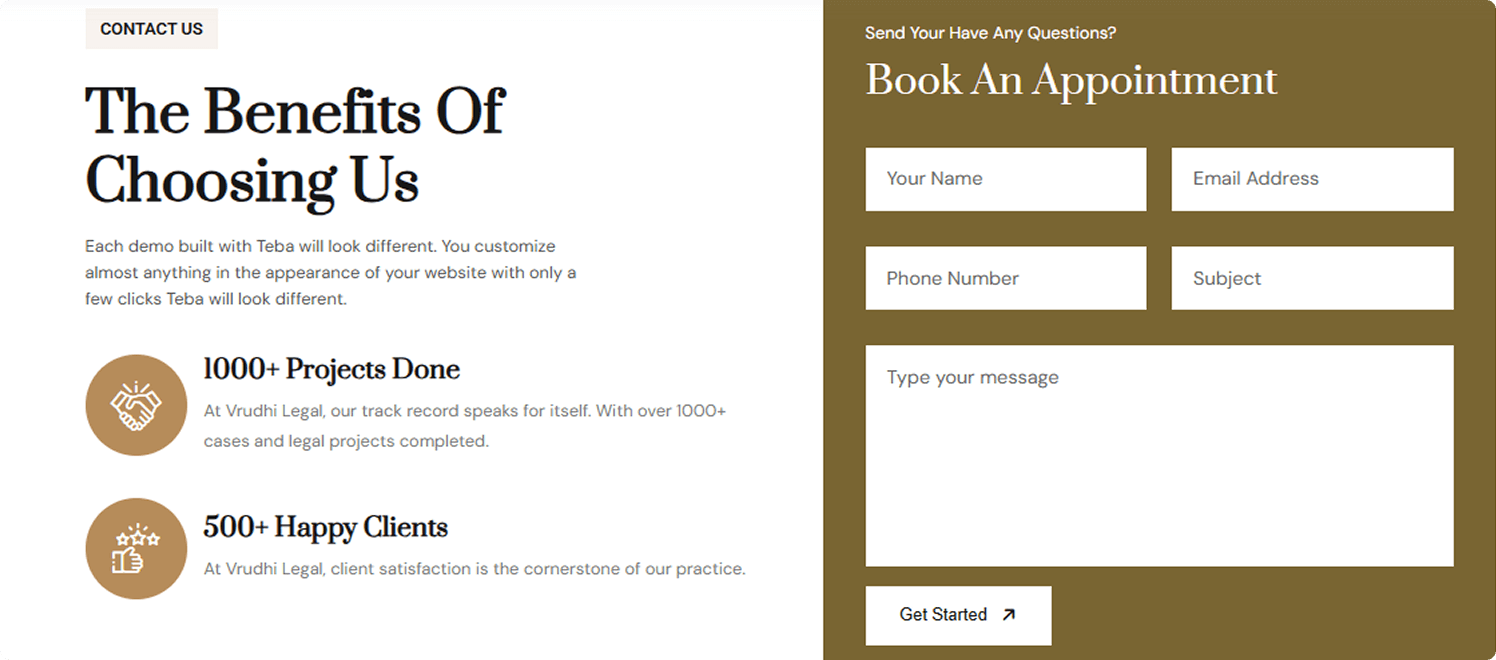Click the Get Started button label text
Viewport: 1496px width, 660px height.
(943, 615)
